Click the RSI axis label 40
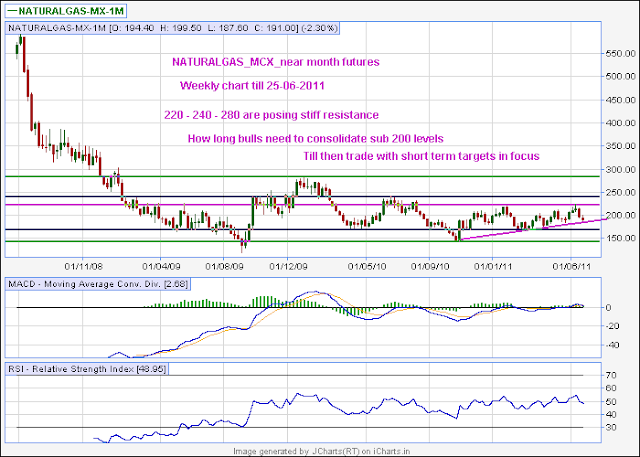This screenshot has width=640, height=457. click(611, 415)
